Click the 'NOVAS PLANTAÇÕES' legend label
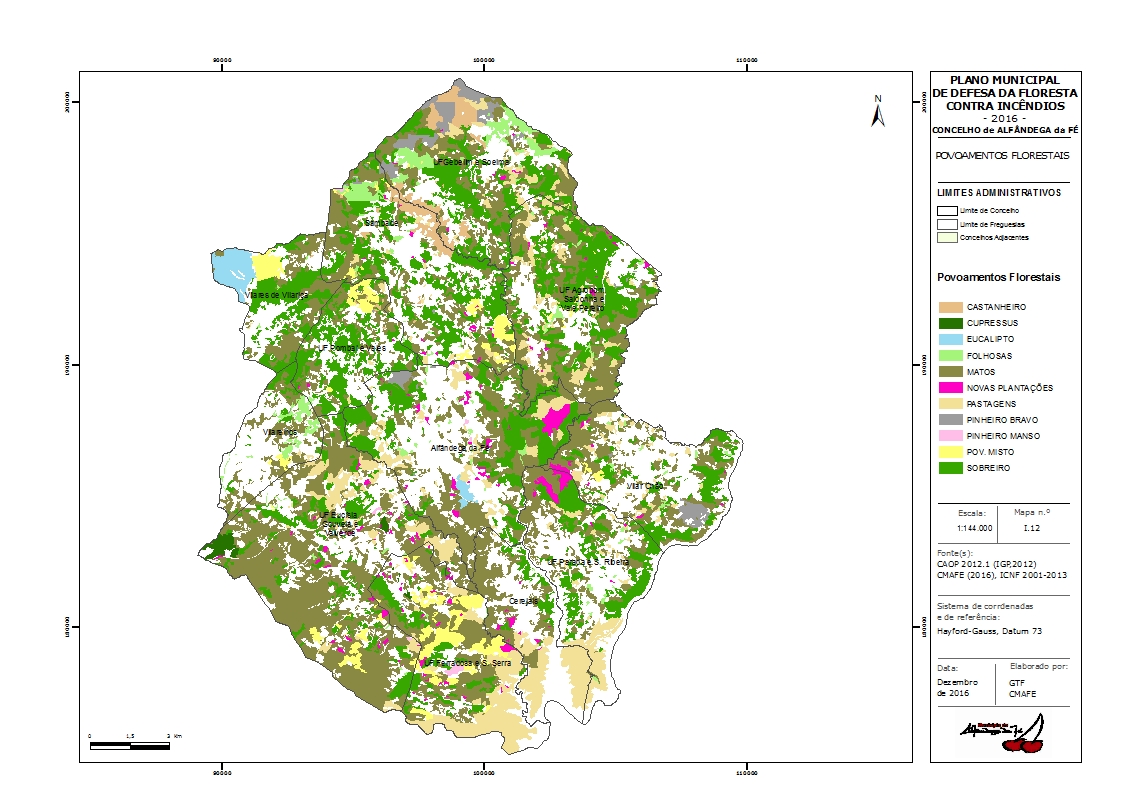The height and width of the screenshot is (794, 1122). point(1010,388)
